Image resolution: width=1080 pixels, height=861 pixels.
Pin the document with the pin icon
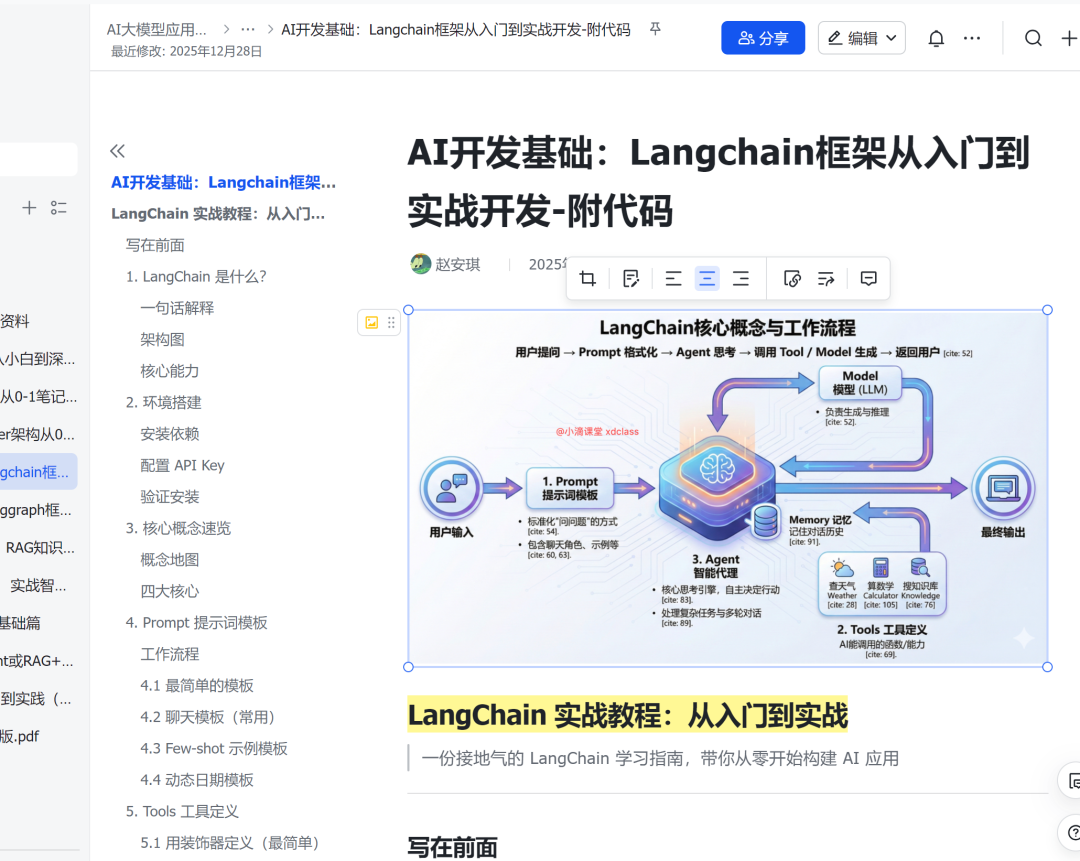pyautogui.click(x=655, y=29)
